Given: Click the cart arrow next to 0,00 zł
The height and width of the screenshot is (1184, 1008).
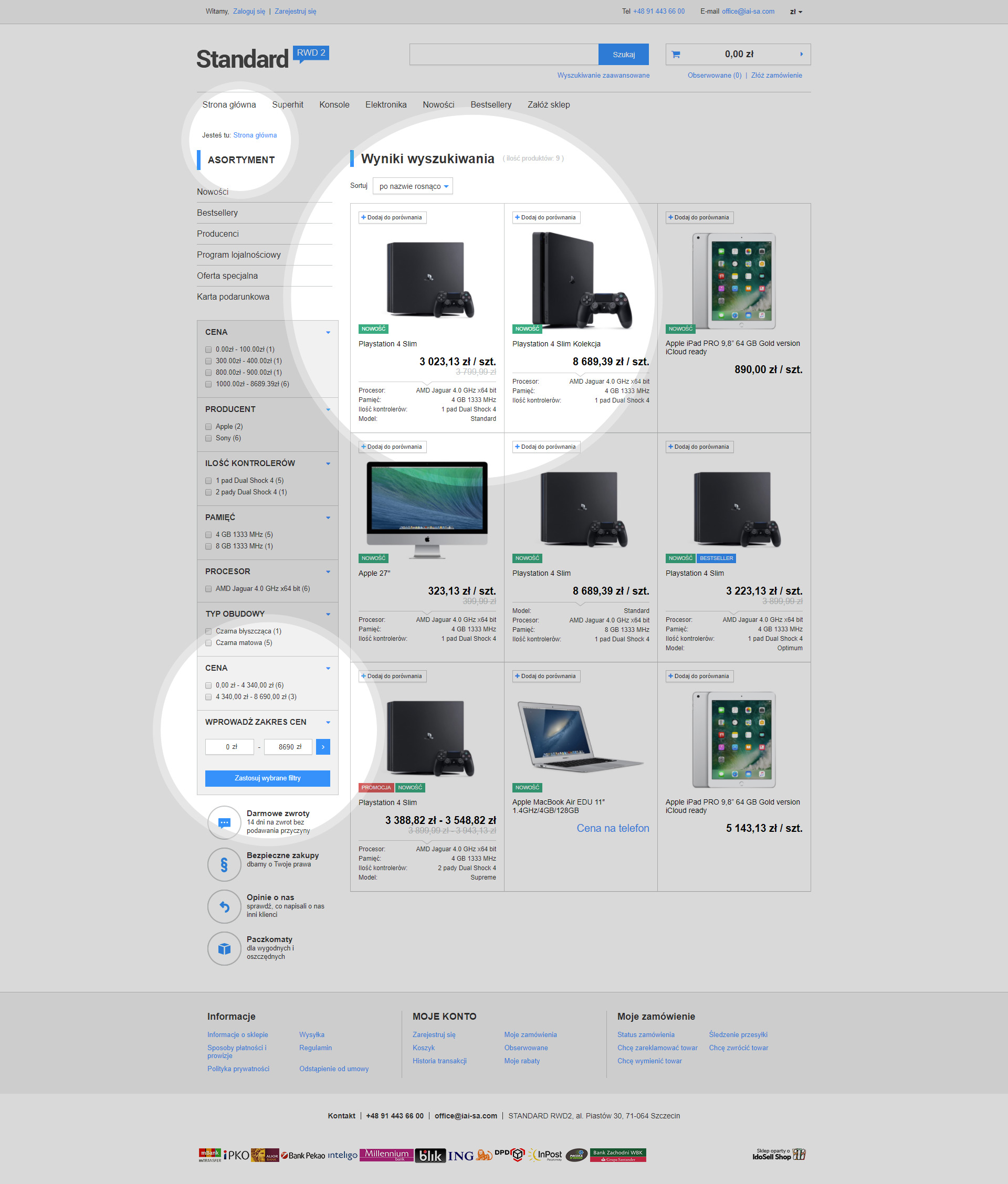Looking at the screenshot, I should coord(801,54).
